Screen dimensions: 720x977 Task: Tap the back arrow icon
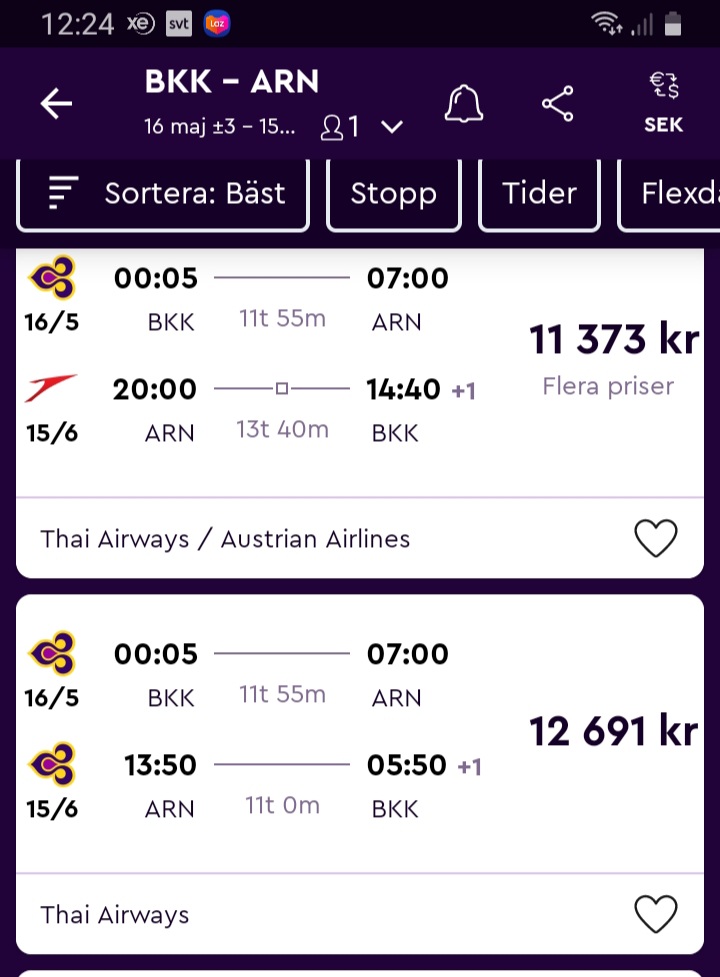pyautogui.click(x=56, y=104)
